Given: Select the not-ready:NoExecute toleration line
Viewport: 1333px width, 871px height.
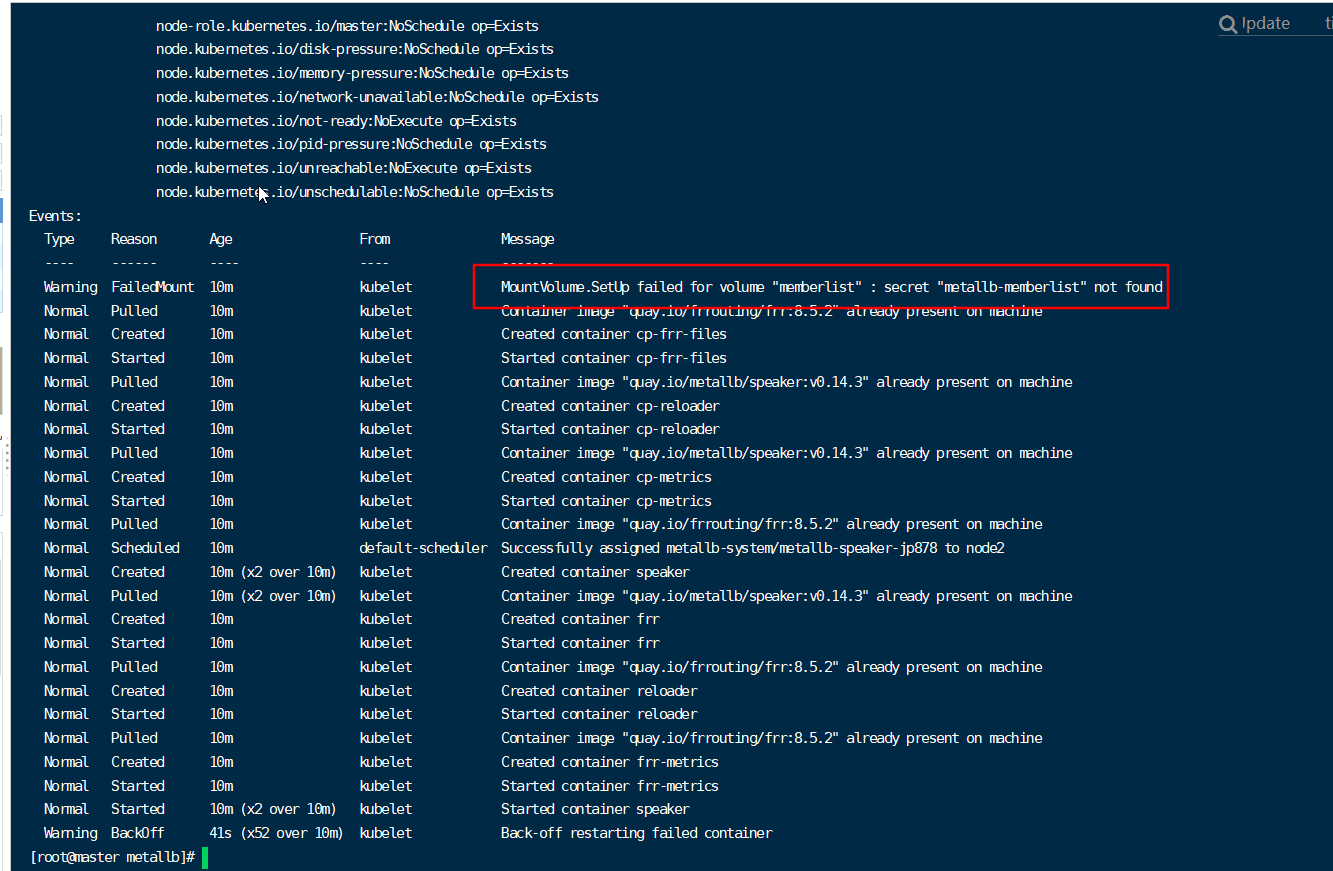Looking at the screenshot, I should (x=336, y=121).
